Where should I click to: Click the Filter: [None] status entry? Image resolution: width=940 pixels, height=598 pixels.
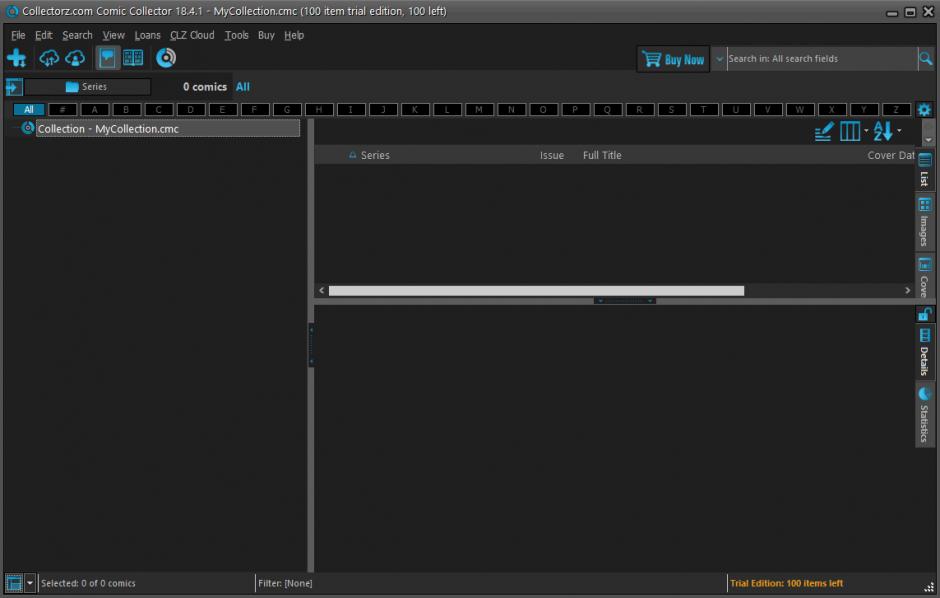285,583
